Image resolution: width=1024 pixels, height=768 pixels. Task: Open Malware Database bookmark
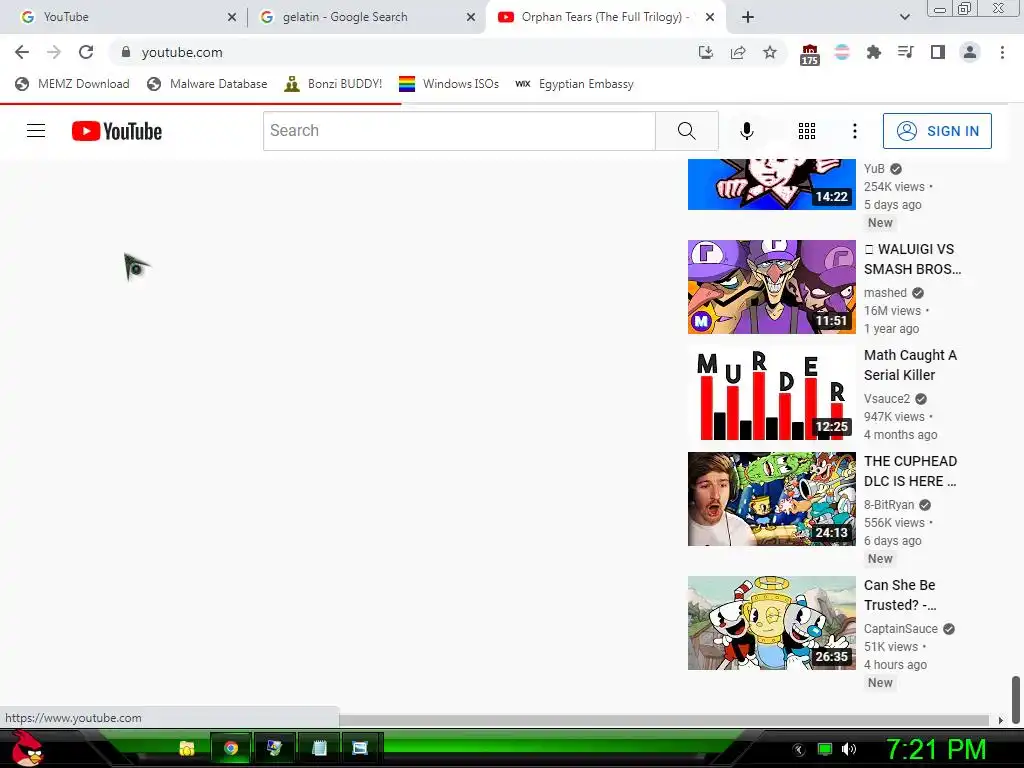[208, 84]
